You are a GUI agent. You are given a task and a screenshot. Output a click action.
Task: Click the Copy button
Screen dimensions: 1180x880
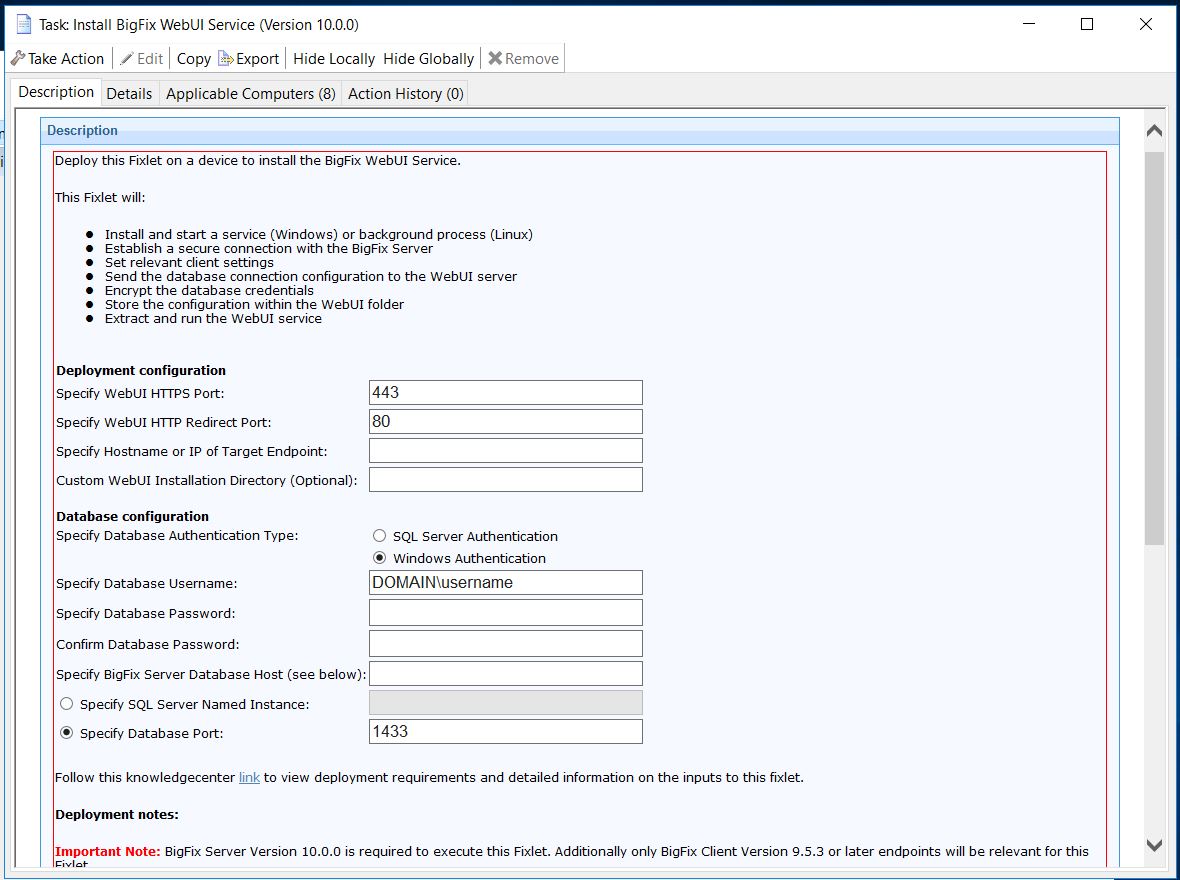click(193, 58)
